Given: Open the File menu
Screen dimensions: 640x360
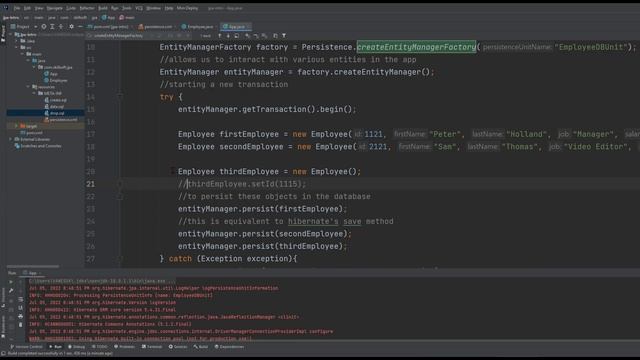Looking at the screenshot, I should tap(17, 8).
